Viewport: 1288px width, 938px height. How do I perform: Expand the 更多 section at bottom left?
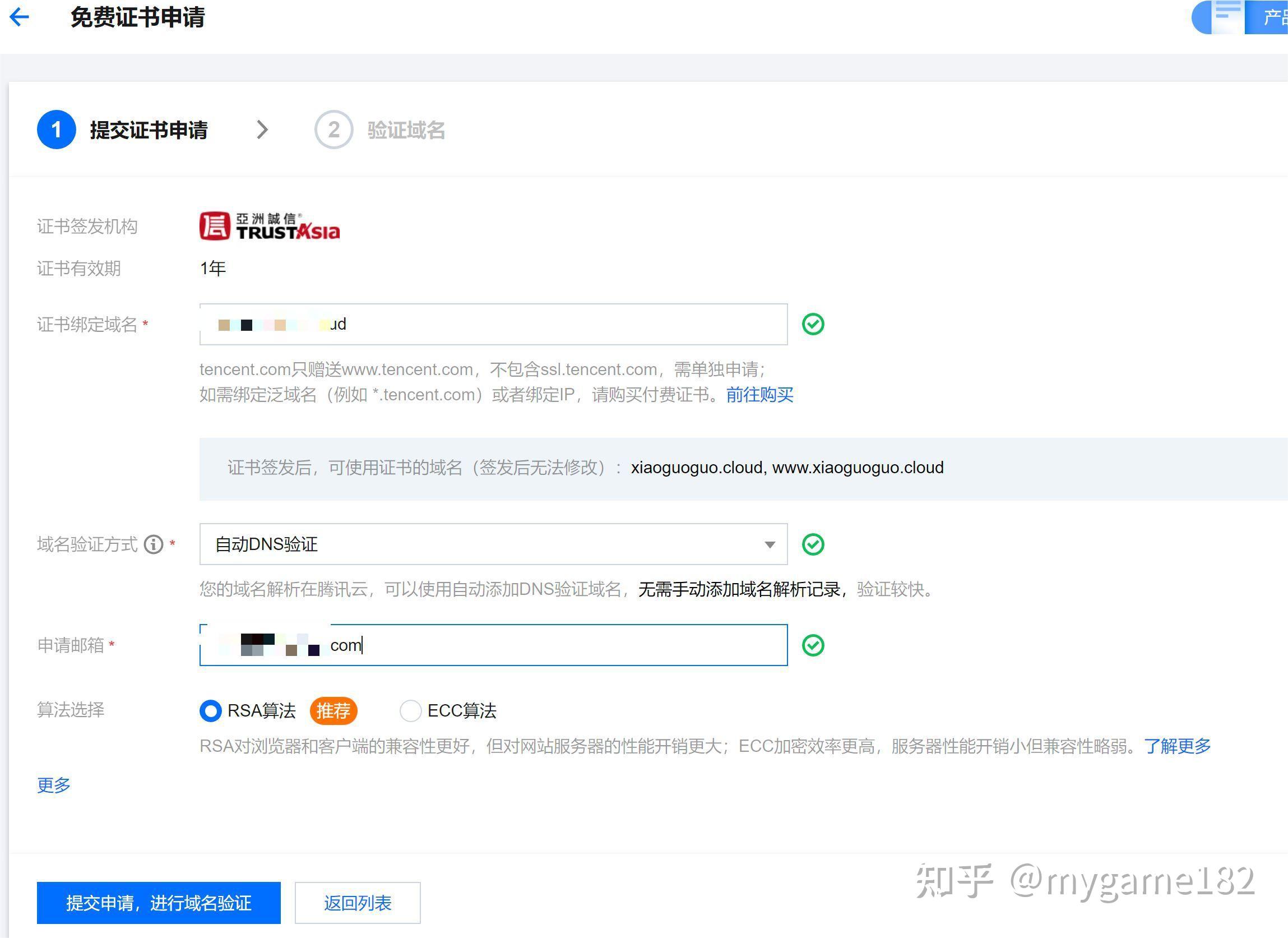pos(53,784)
